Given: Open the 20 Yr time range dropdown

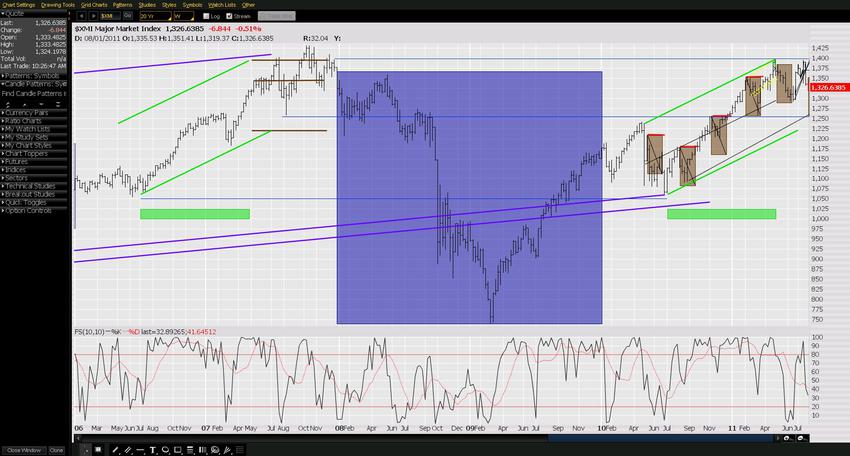Looking at the screenshot, I should click(x=152, y=16).
